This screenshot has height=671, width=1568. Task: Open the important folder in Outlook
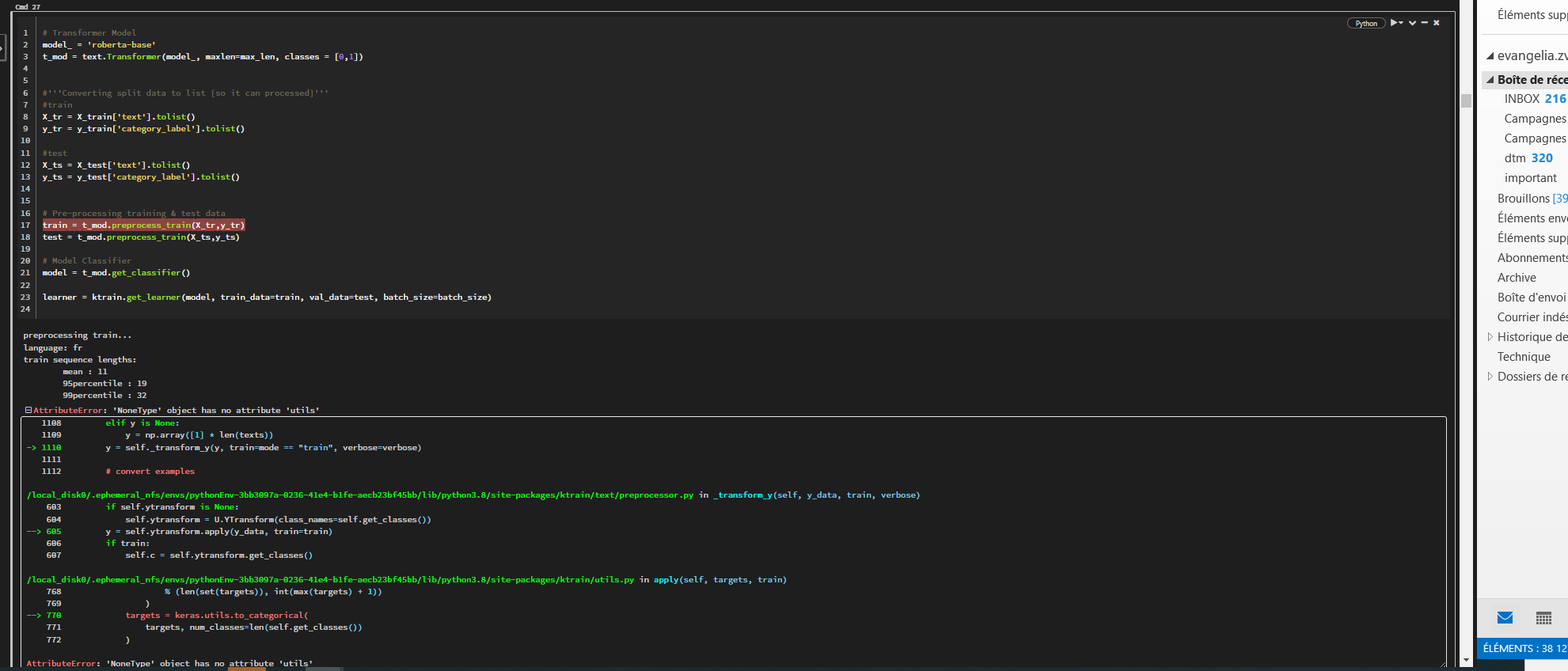[1531, 178]
